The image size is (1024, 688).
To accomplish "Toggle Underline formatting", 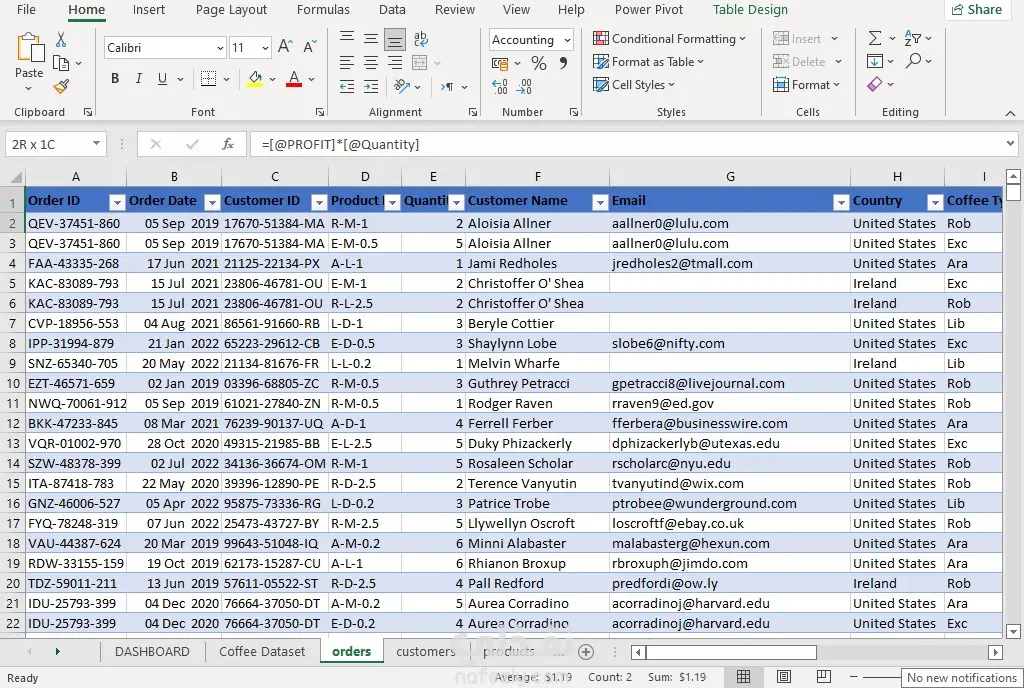I will click(x=162, y=79).
